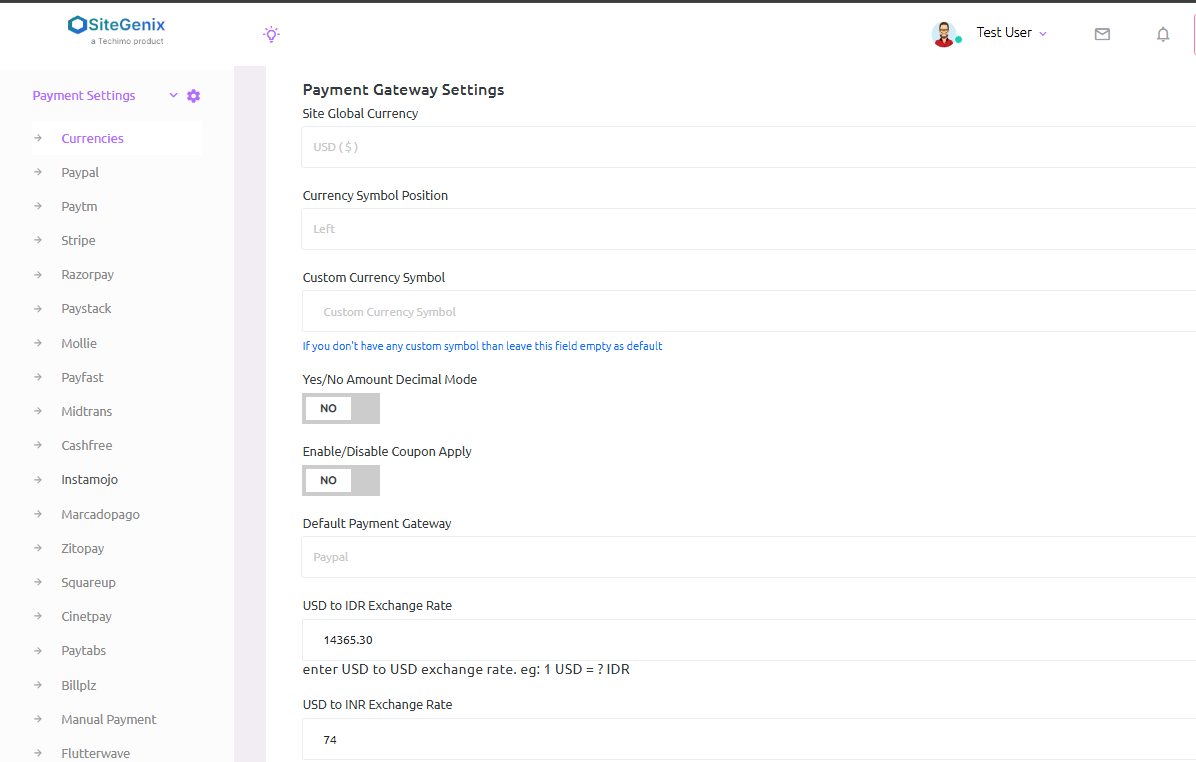Viewport: 1196px width, 762px height.
Task: Open the mail envelope icon
Action: tap(1102, 34)
